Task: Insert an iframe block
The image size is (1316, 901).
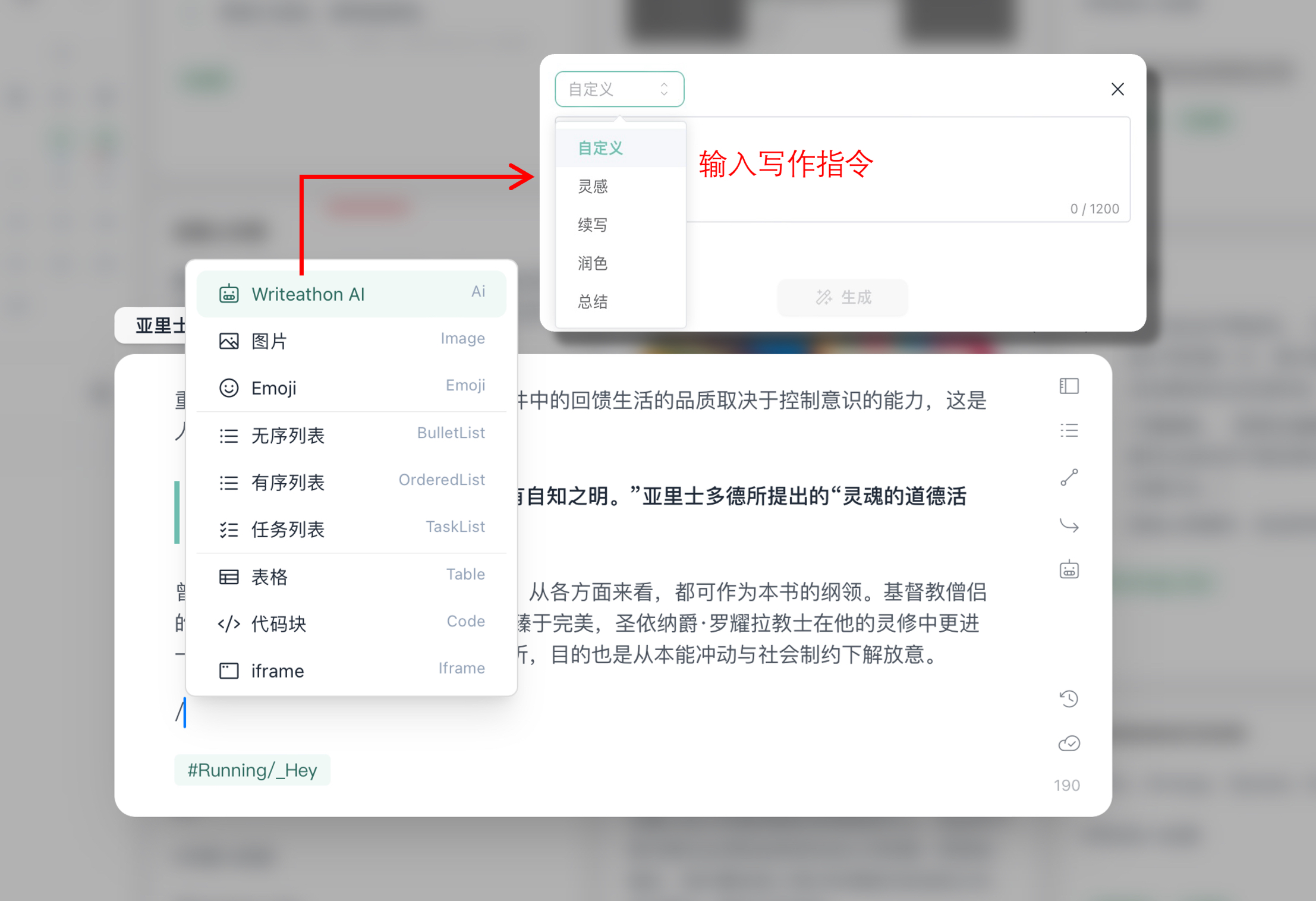Action: [x=351, y=670]
